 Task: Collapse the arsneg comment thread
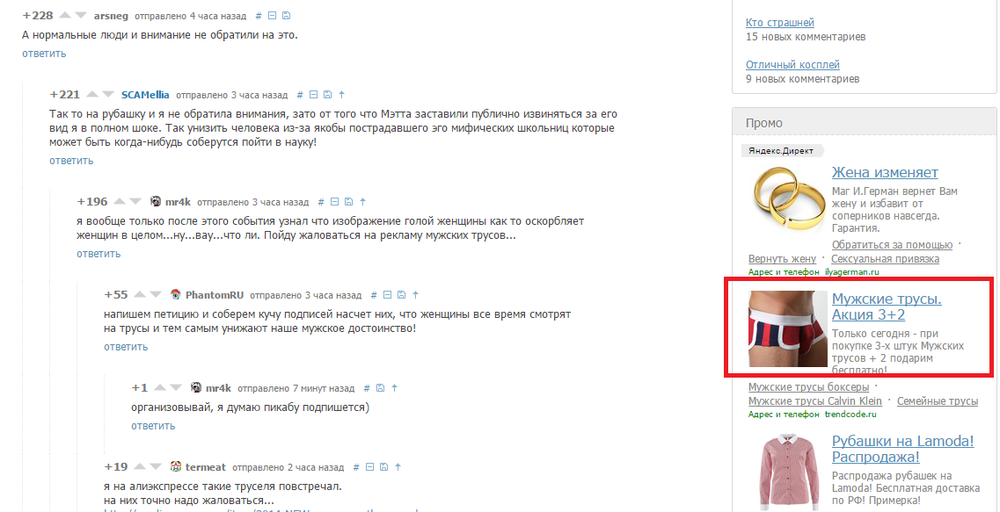click(272, 15)
